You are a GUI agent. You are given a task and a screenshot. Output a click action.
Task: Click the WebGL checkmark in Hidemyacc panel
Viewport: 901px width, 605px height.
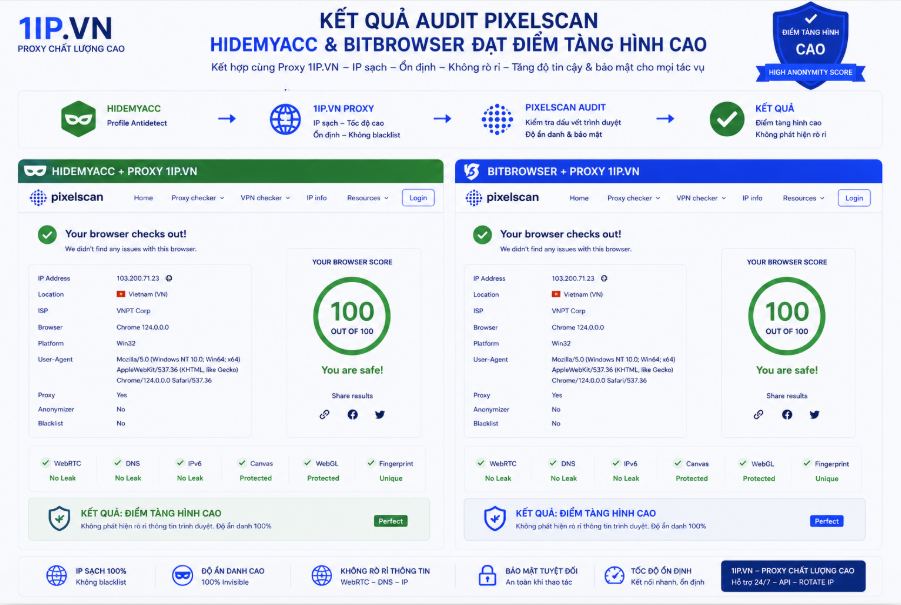(307, 463)
